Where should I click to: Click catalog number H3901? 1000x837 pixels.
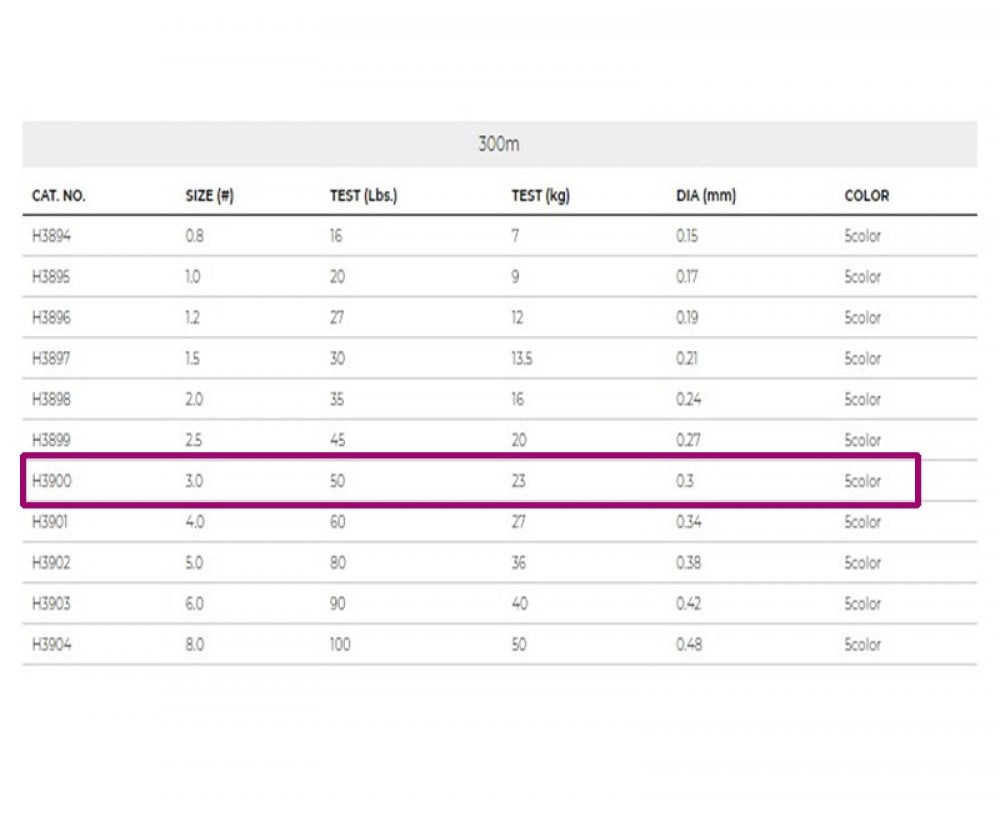point(52,522)
